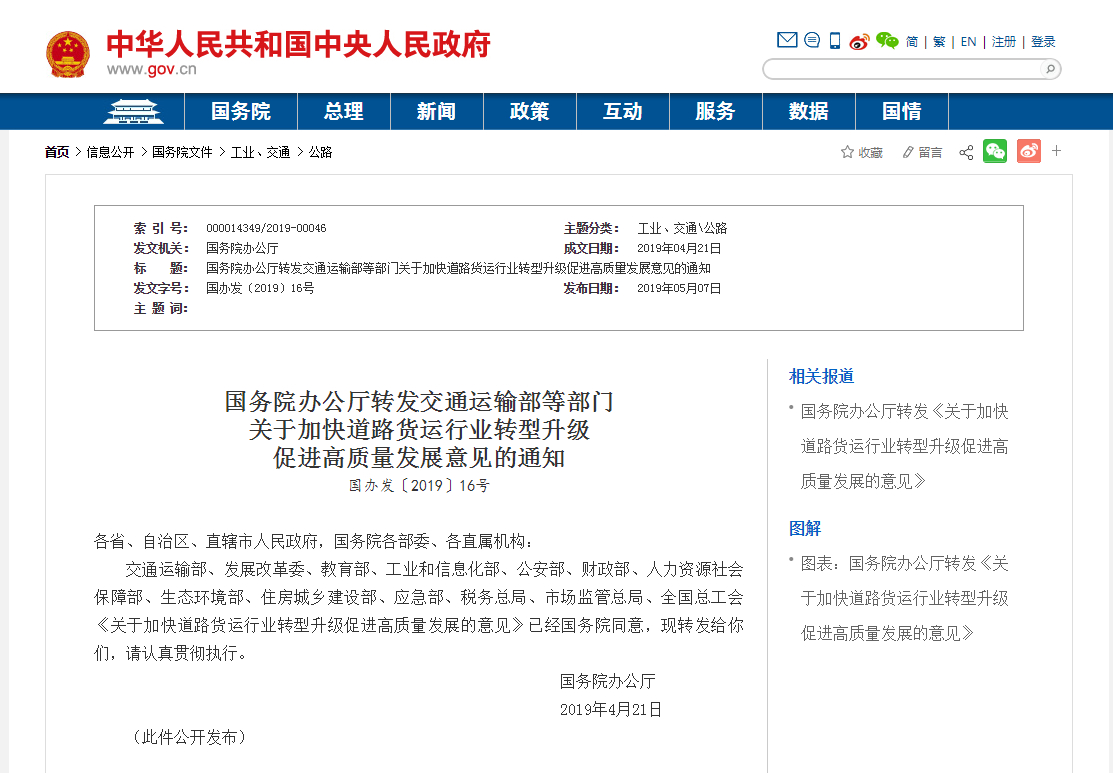Go to the 数据 navigation section

[x=808, y=111]
